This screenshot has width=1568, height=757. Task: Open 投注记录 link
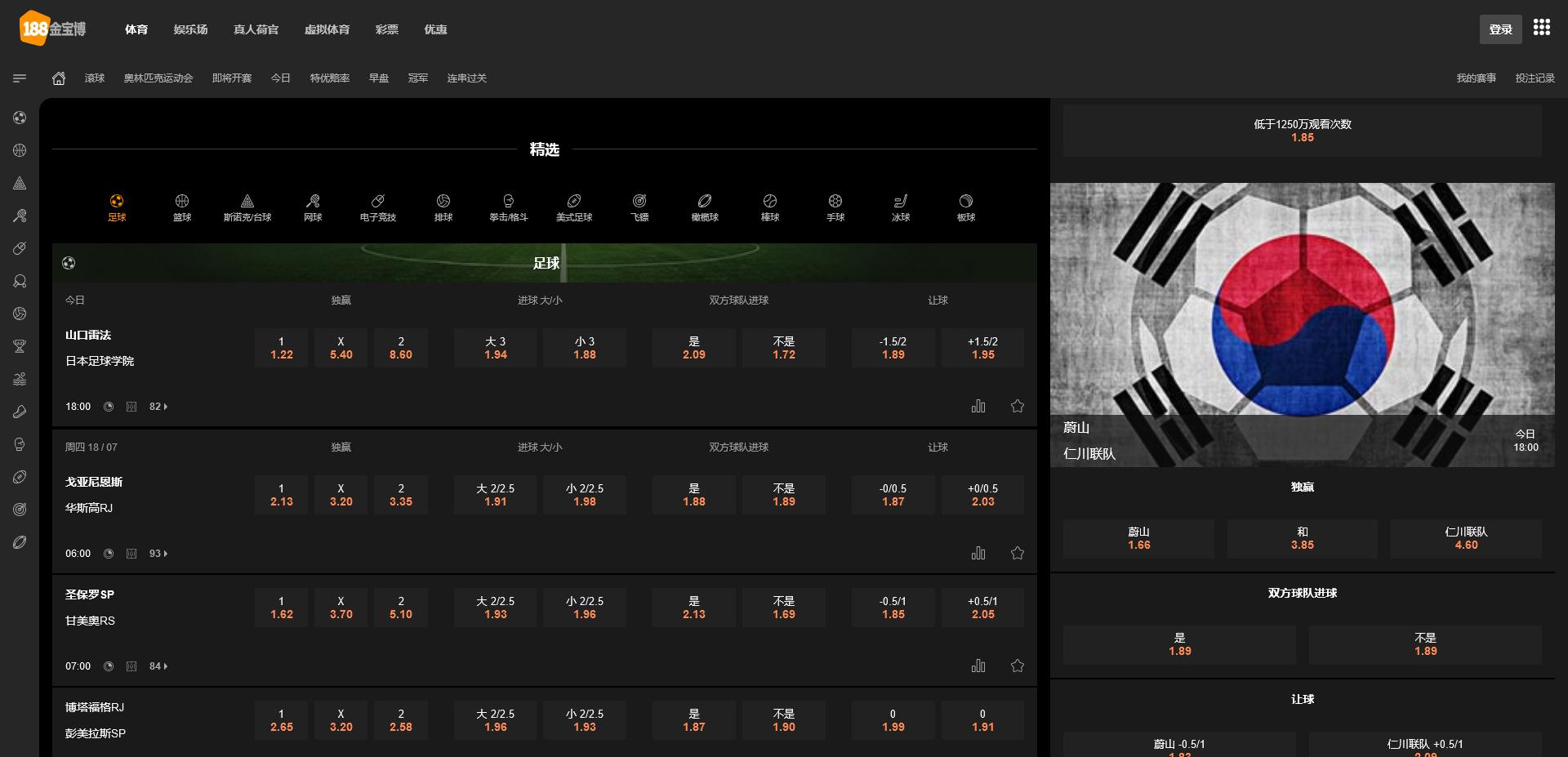point(1535,78)
